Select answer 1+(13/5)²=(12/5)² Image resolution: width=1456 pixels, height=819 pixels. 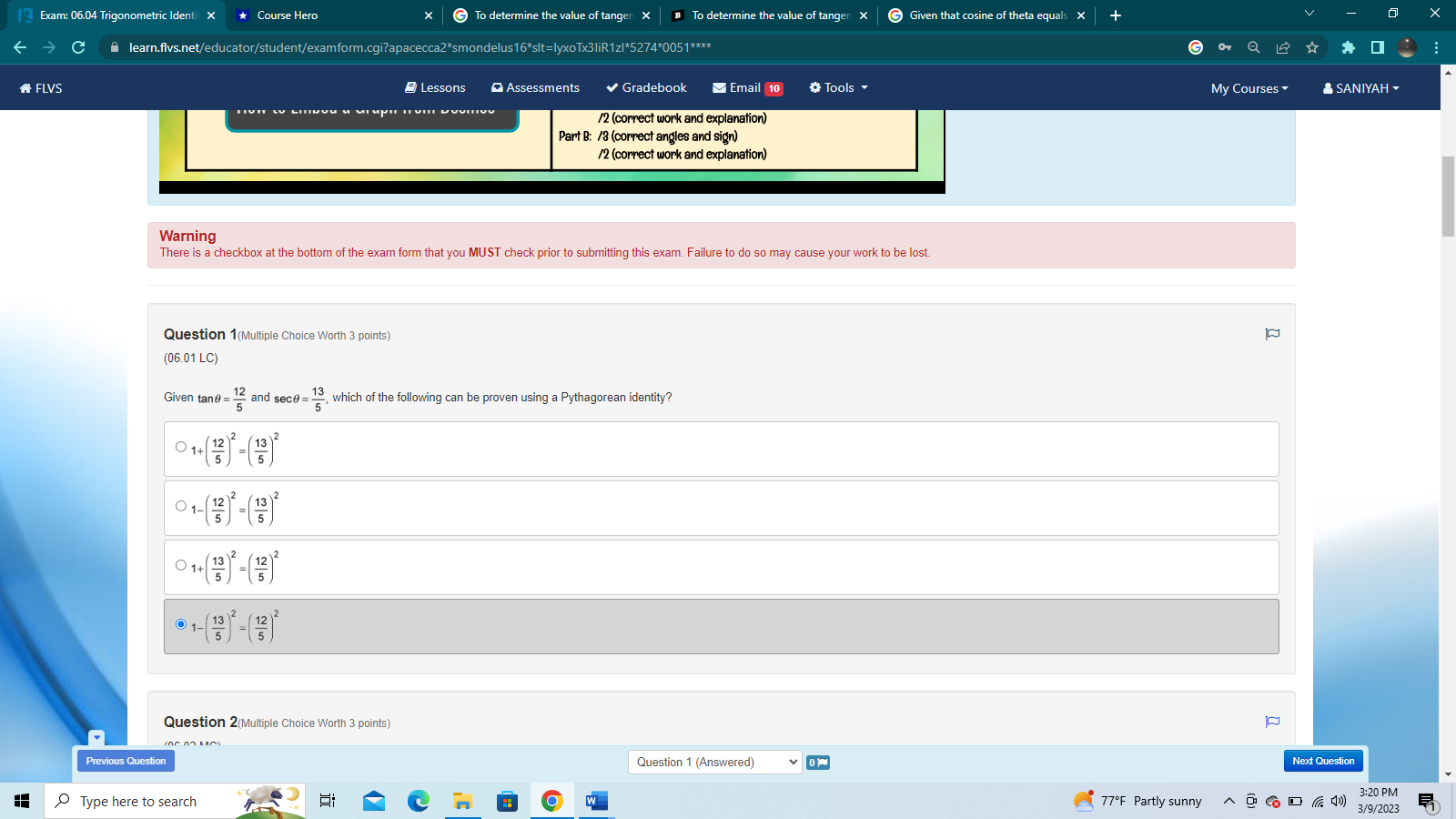(181, 565)
